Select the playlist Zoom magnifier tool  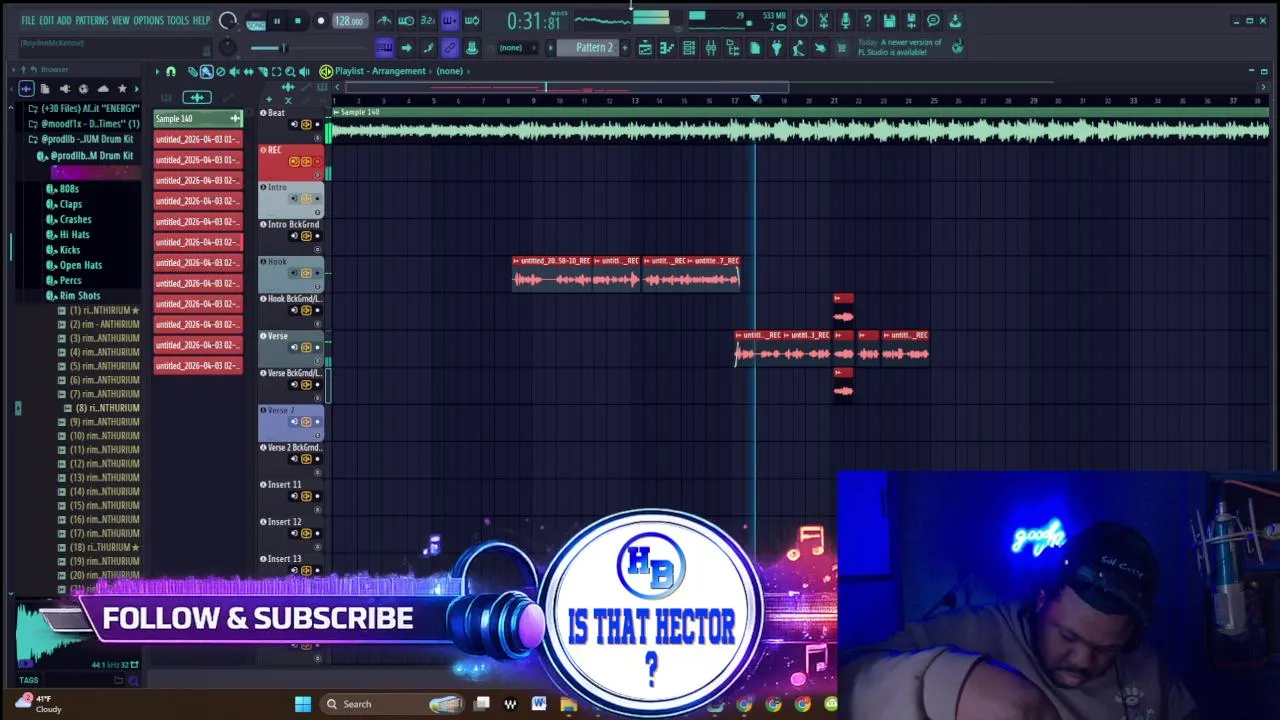click(x=290, y=71)
